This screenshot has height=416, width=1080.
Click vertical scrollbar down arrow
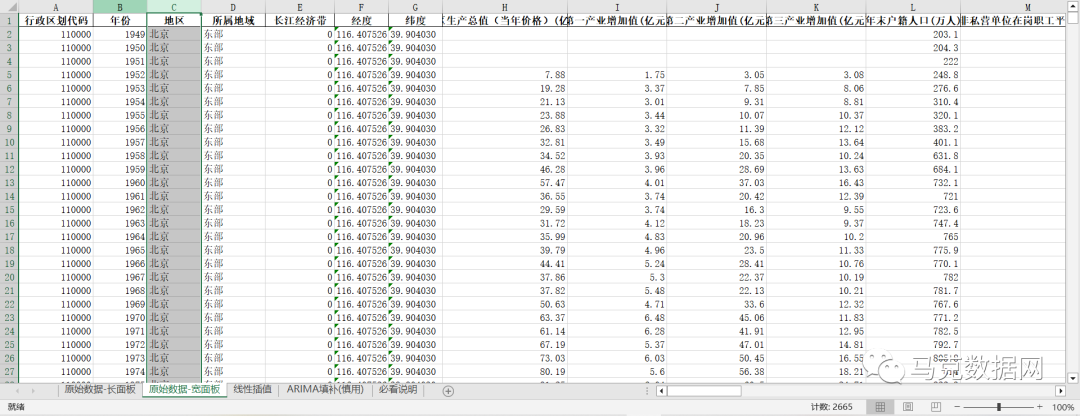(1072, 377)
